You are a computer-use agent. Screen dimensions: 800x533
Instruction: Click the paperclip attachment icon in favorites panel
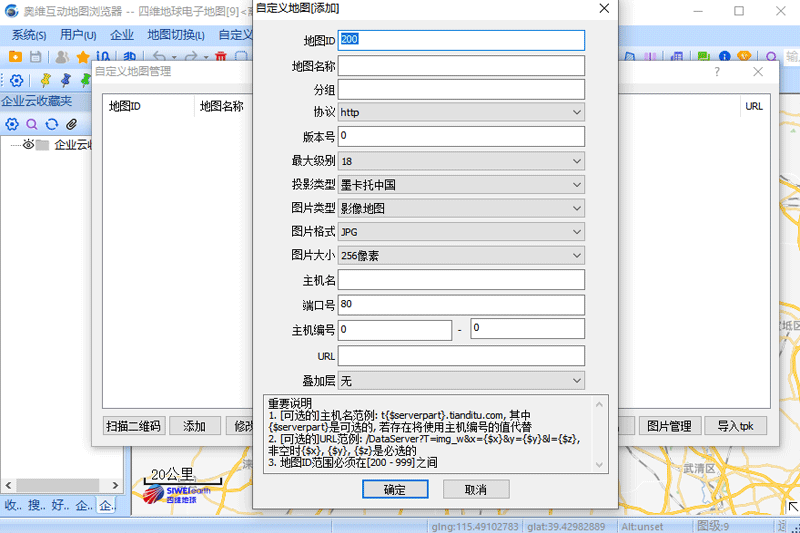pos(71,124)
